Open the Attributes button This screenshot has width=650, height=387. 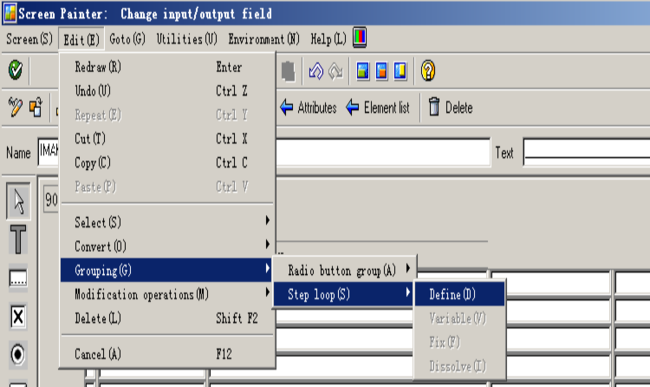pos(308,108)
